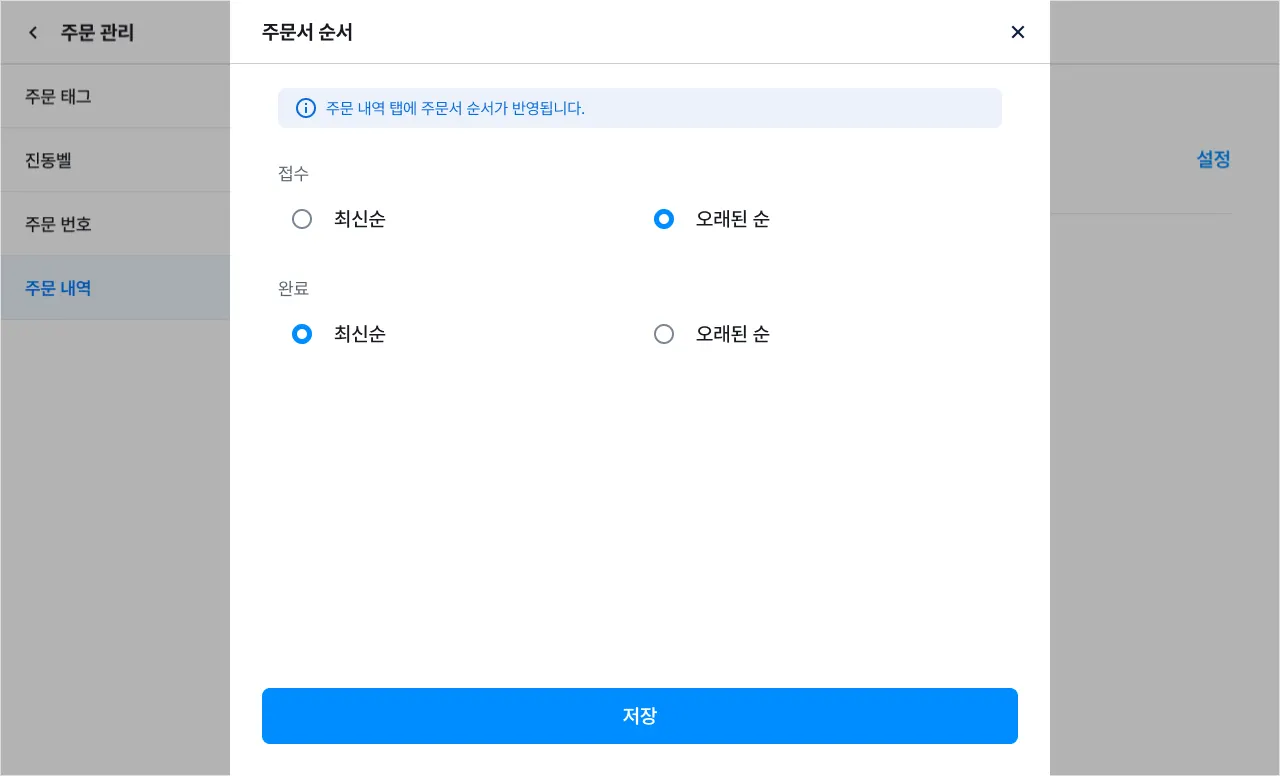The image size is (1280, 776).
Task: Select 오래된 순 radio button under 완료
Action: (x=664, y=334)
